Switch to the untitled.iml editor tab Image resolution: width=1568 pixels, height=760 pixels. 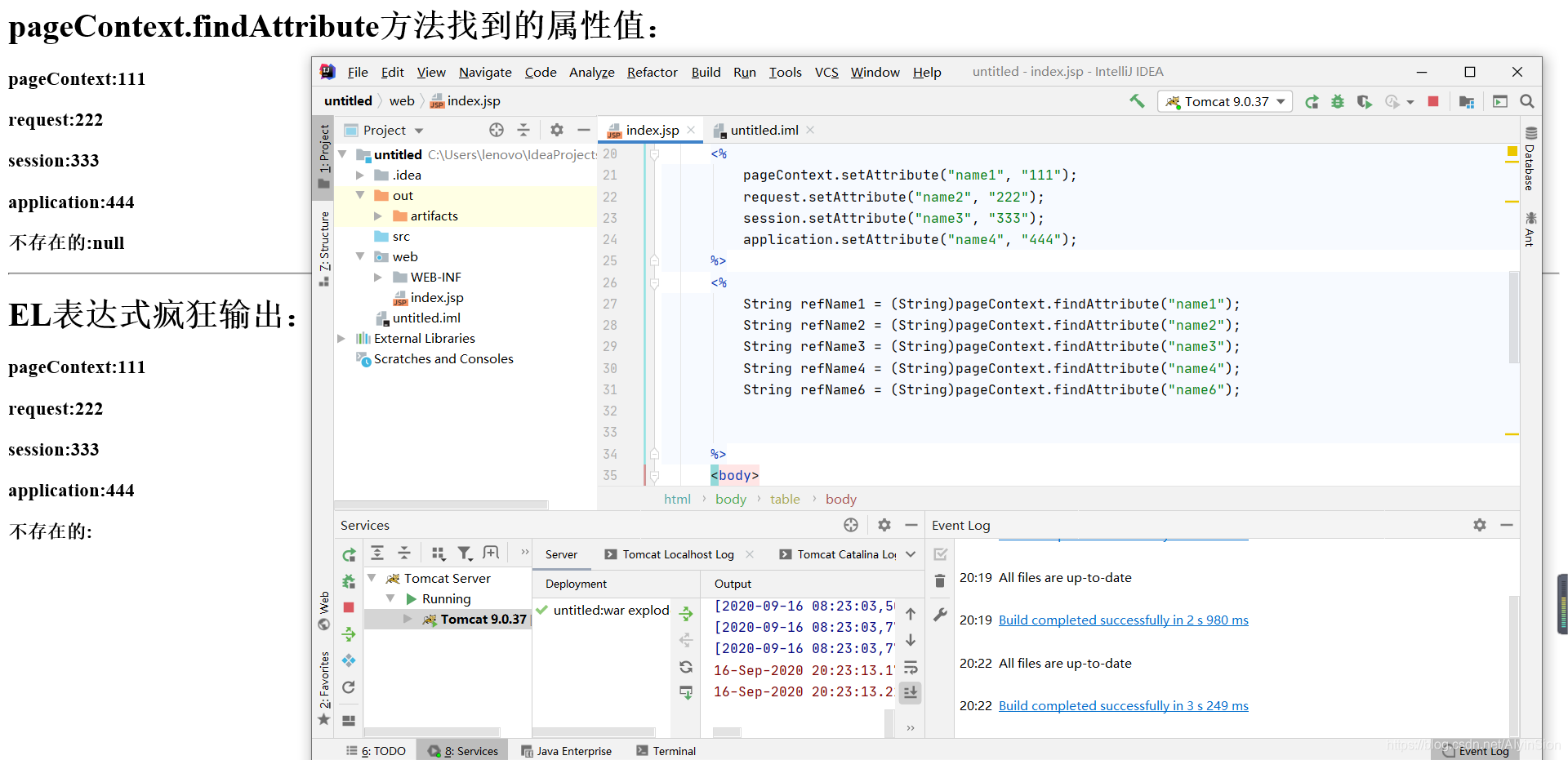pos(764,131)
